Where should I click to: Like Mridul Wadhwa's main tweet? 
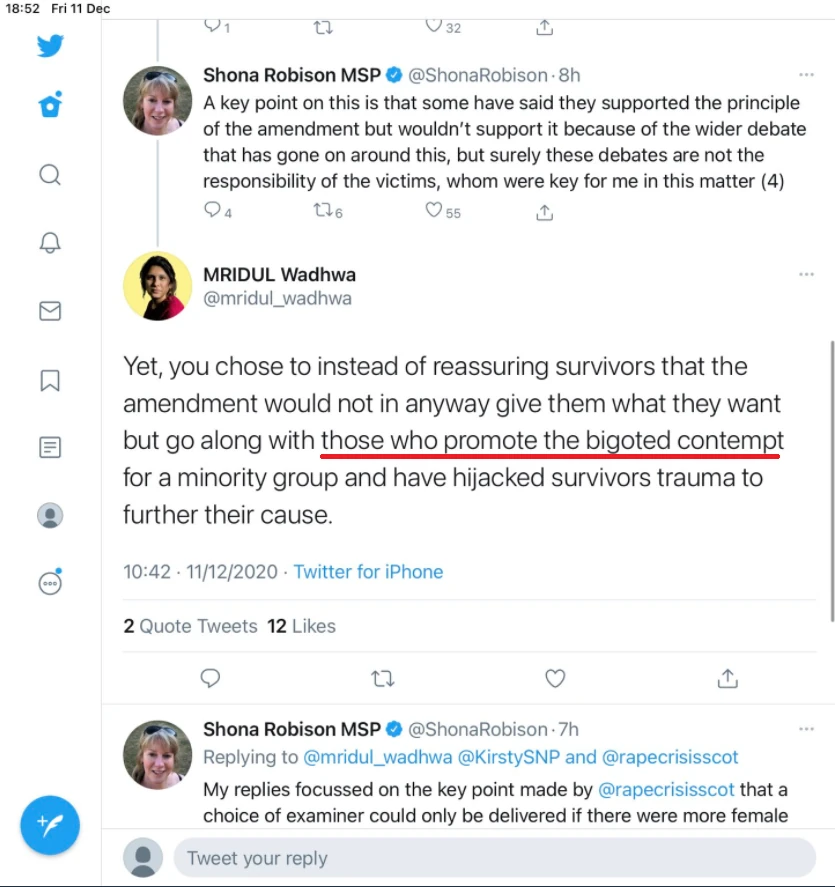click(x=555, y=679)
